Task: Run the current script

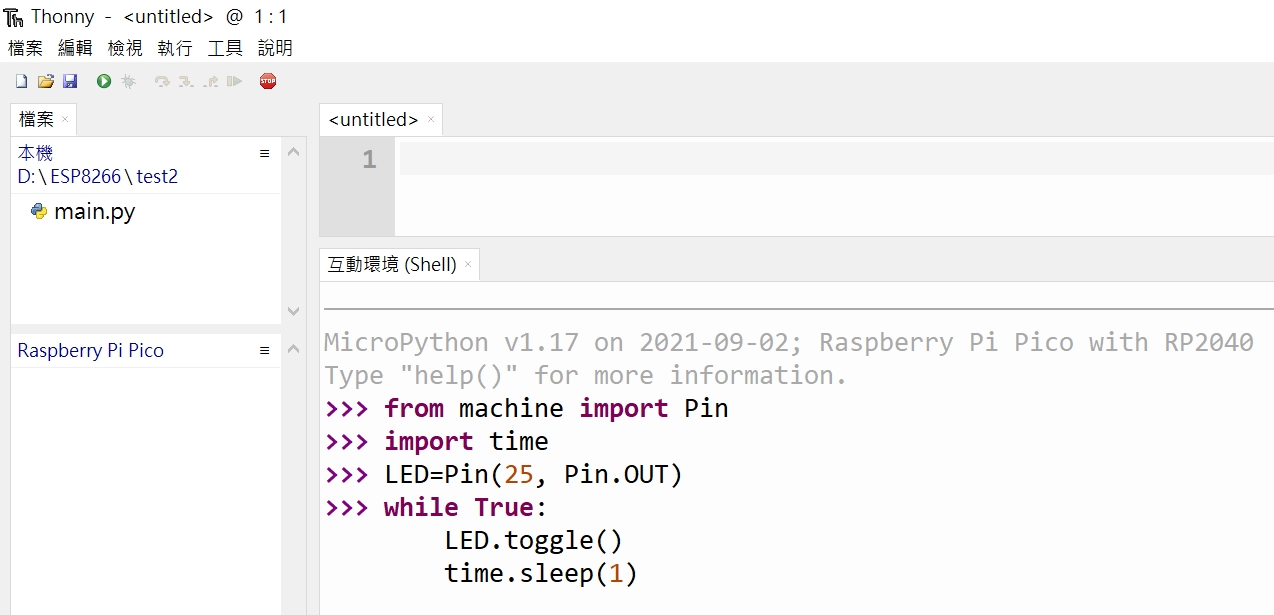Action: click(x=103, y=81)
